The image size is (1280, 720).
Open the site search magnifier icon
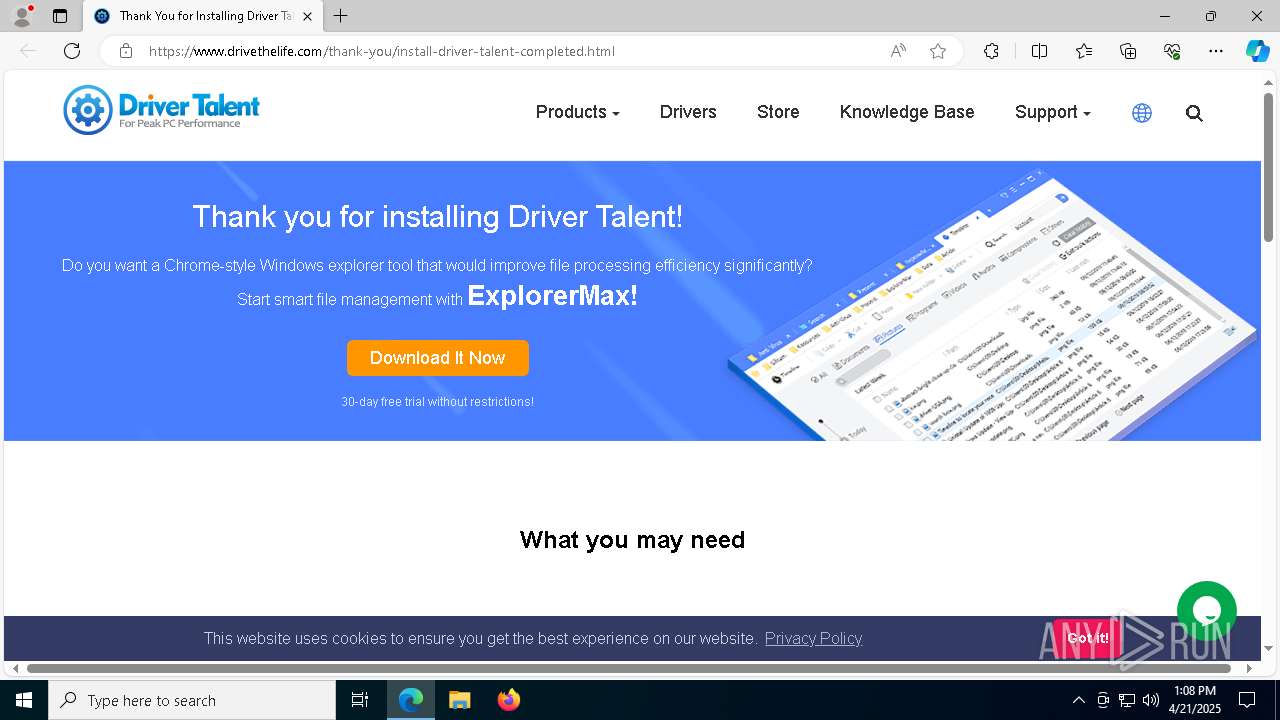coord(1194,113)
